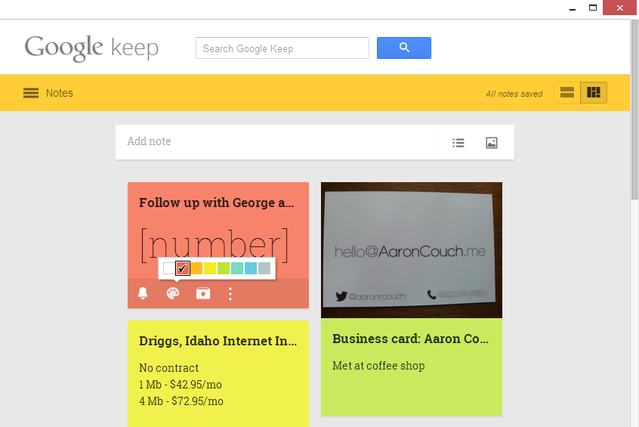Viewport: 639px width, 427px height.
Task: Open the Driggs, Idaho Internet note title
Action: pos(218,341)
